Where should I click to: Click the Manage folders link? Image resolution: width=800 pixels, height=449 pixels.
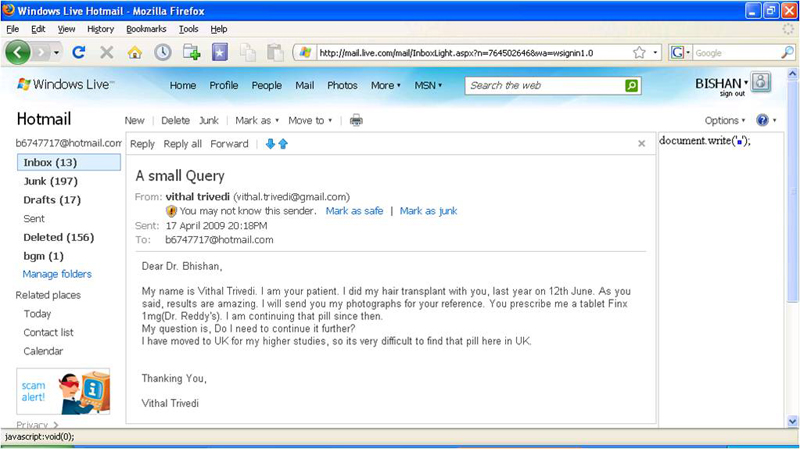click(57, 274)
